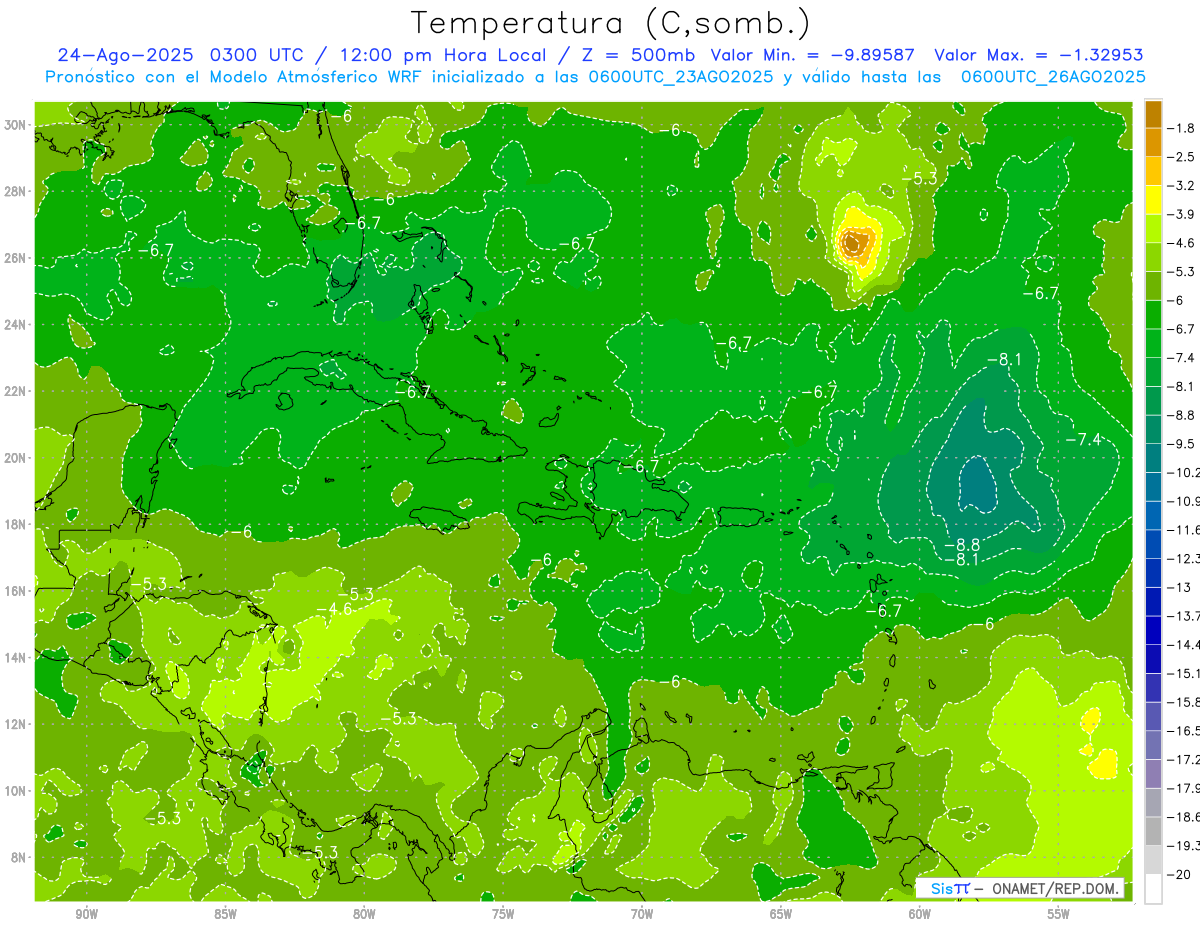This screenshot has height=927, width=1200.
Task: Click the teal legend swatch between -9.5 and -10.2
Action: pos(1153,458)
